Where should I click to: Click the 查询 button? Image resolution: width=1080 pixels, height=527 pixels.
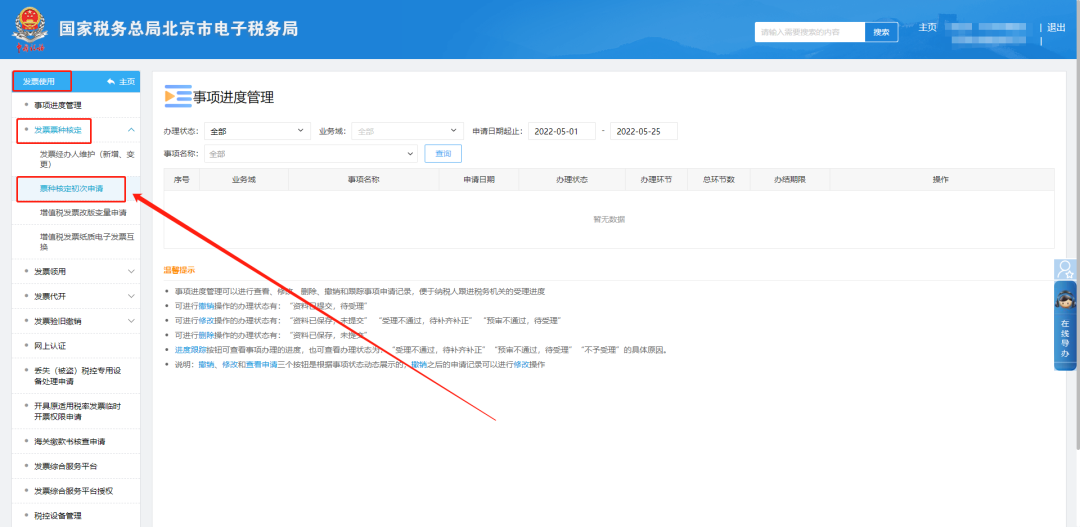point(443,154)
